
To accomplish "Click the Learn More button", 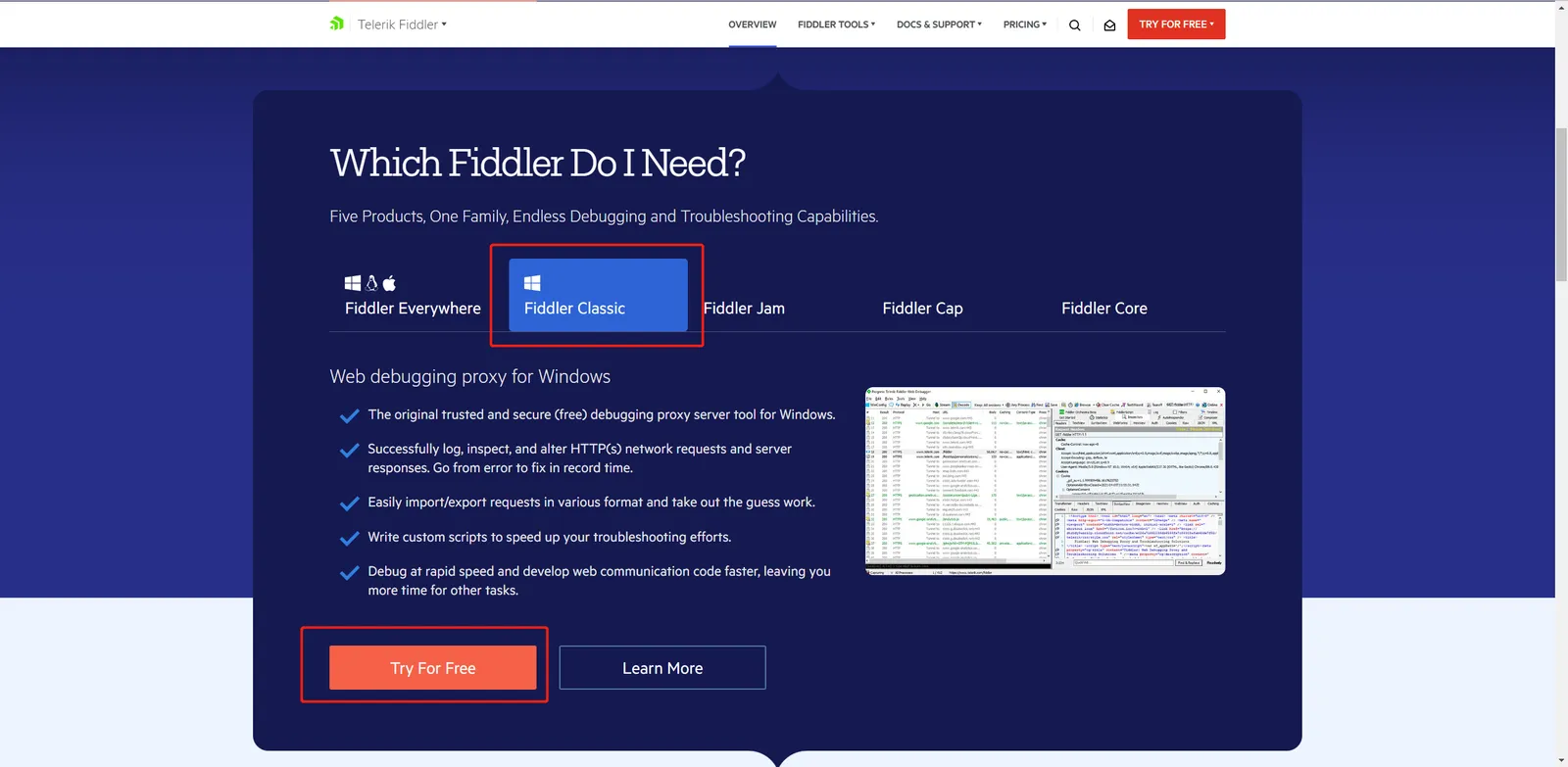I will click(662, 667).
